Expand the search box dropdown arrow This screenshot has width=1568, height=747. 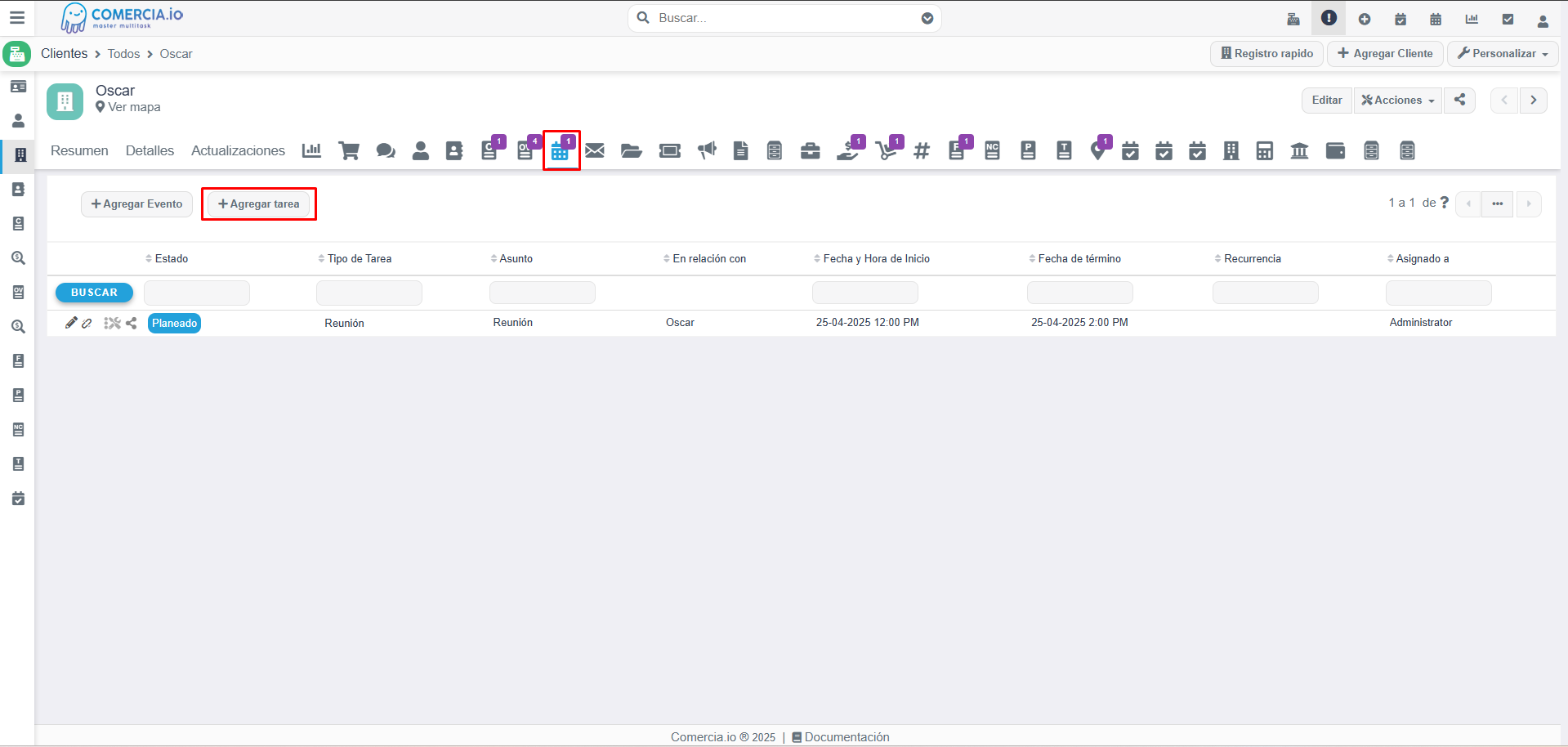click(927, 18)
